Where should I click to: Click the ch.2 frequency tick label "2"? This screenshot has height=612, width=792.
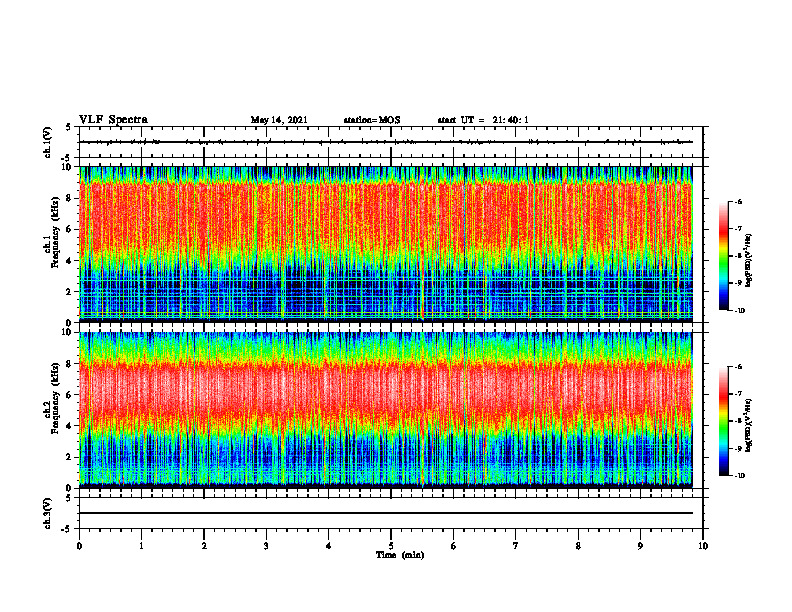point(69,457)
